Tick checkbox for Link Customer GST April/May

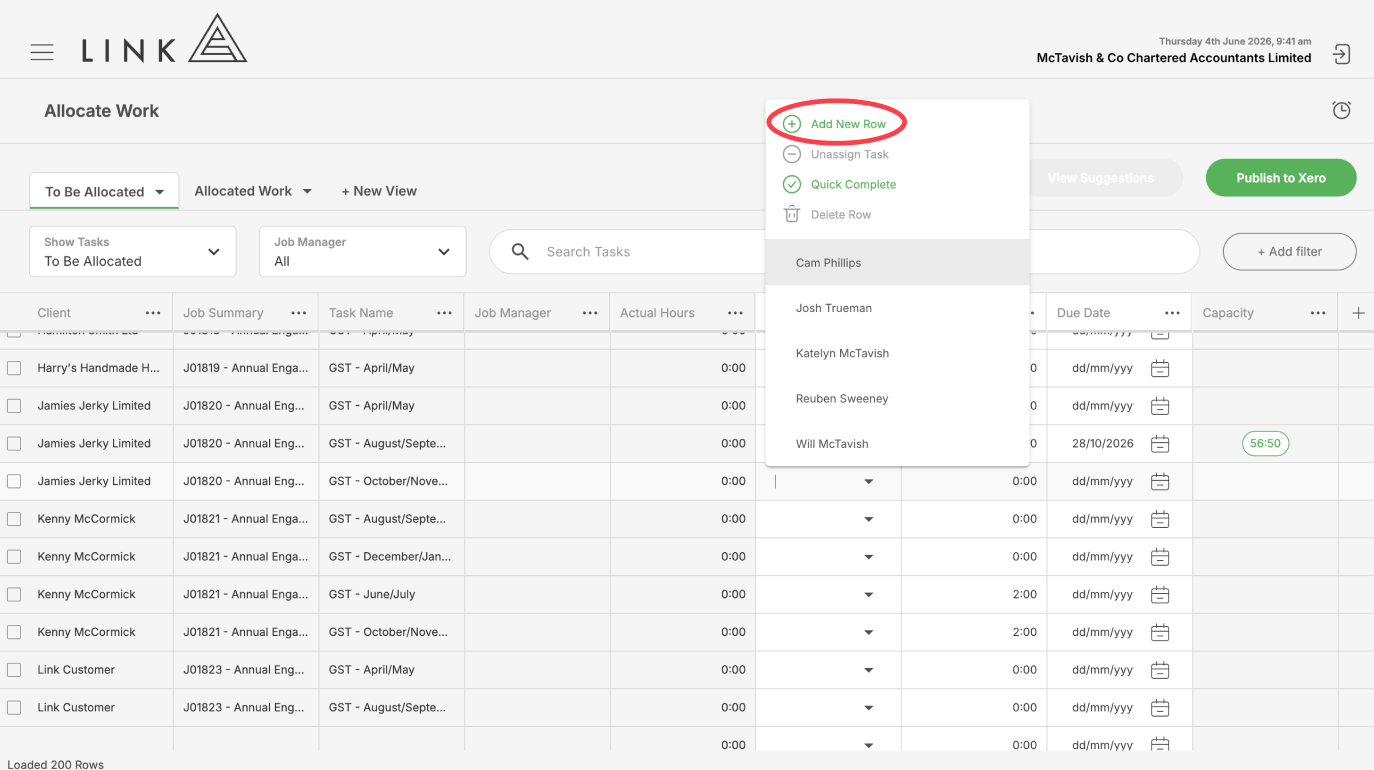click(14, 670)
